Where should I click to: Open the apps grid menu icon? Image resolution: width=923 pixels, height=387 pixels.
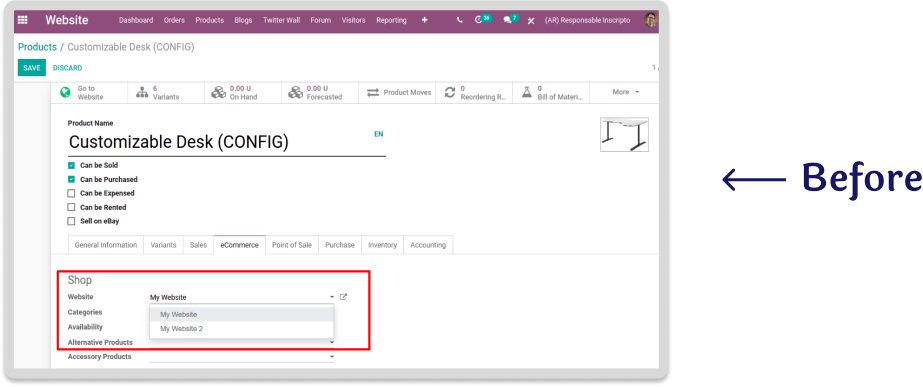tap(22, 20)
